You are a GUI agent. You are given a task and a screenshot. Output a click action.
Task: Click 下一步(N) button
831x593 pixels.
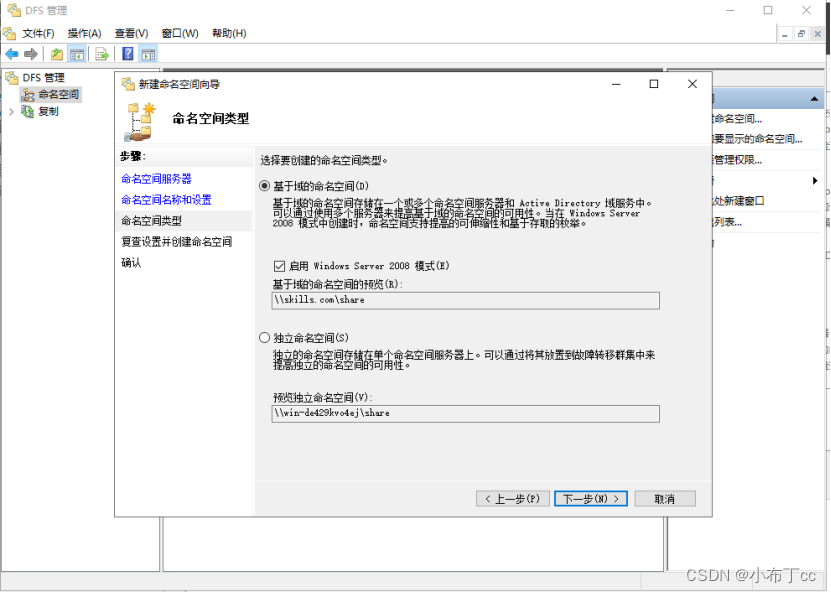click(591, 499)
